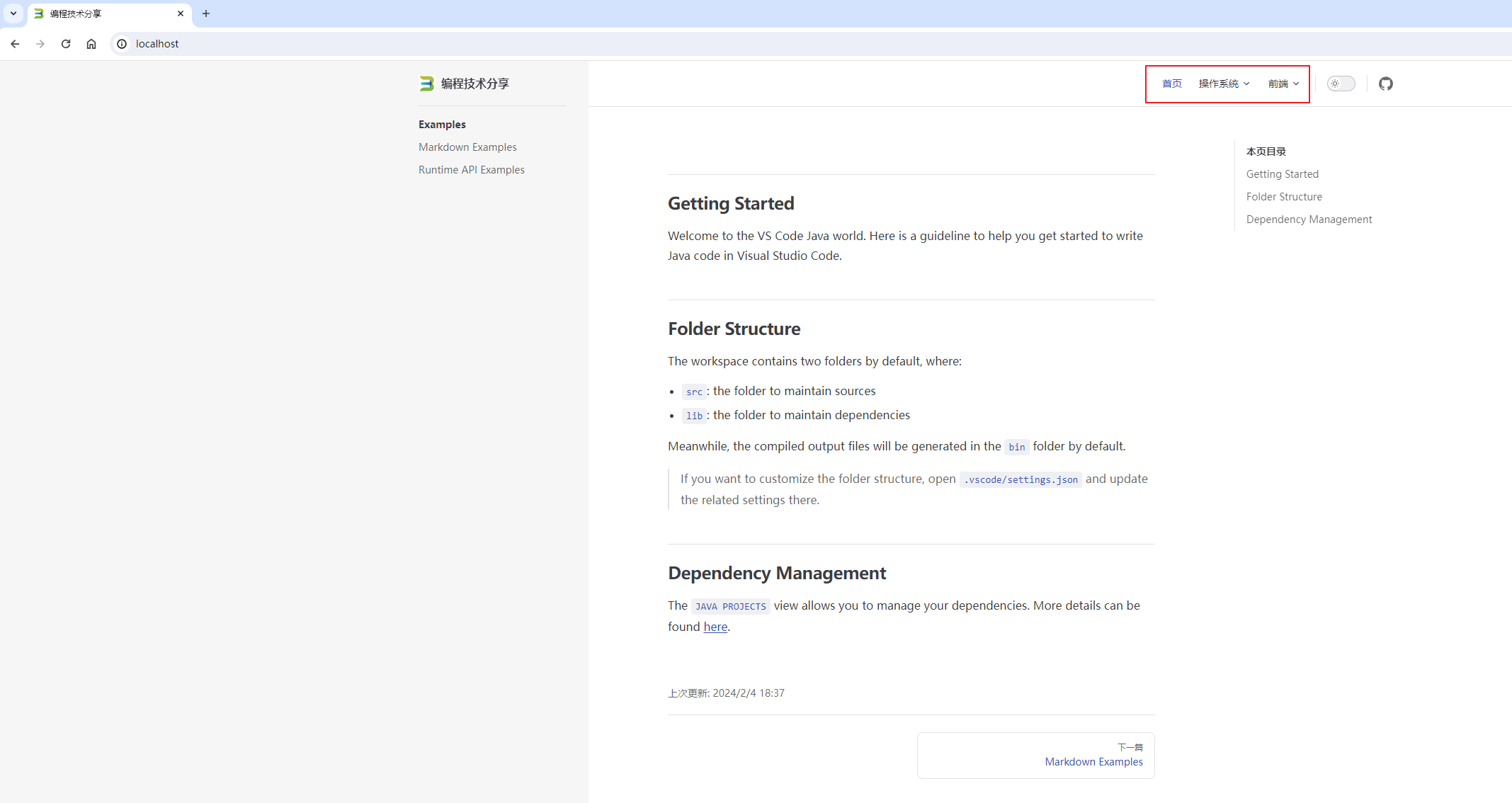This screenshot has width=1512, height=803.
Task: Click the site logo beside 编程技术分享
Action: pyautogui.click(x=426, y=84)
